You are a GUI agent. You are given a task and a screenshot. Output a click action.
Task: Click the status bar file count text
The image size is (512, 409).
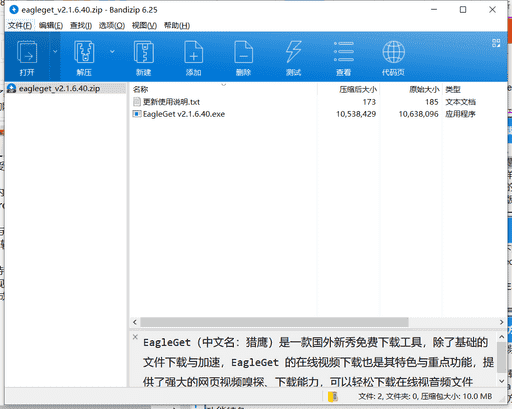click(x=425, y=396)
